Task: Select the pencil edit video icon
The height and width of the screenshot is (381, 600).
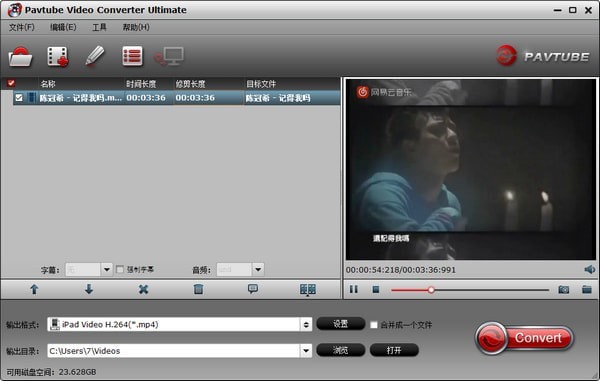Action: [95, 56]
